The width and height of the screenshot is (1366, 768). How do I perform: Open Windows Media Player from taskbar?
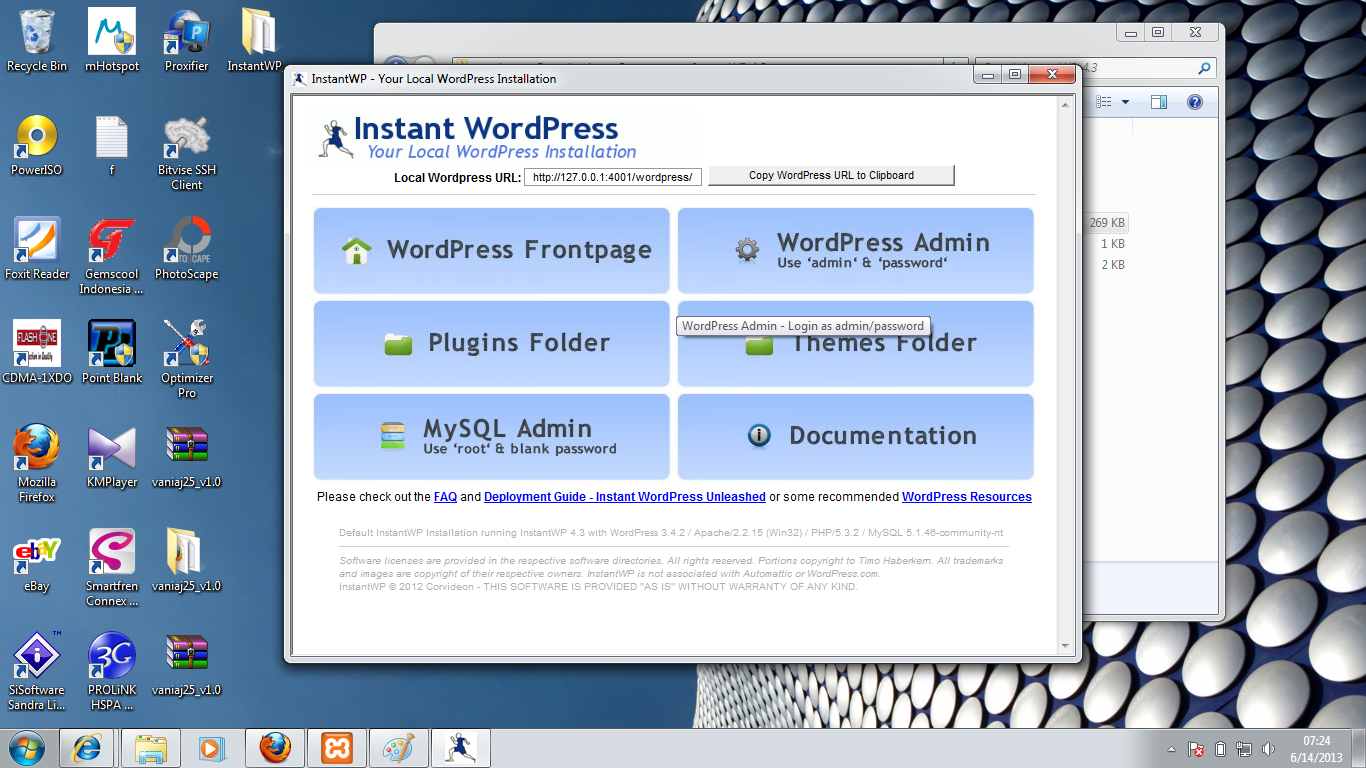point(211,748)
